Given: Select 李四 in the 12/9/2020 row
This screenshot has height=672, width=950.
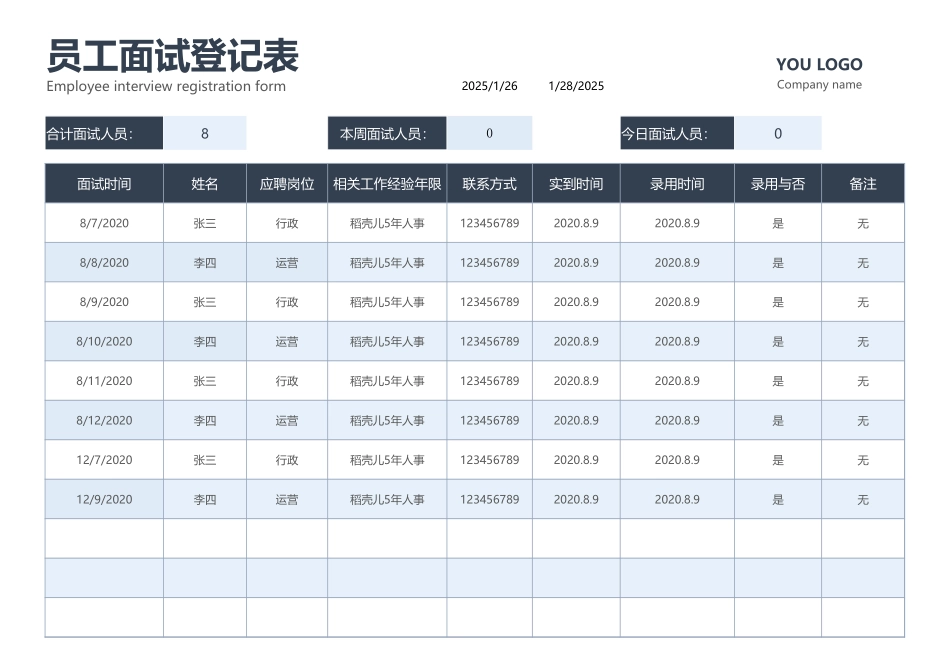Looking at the screenshot, I should click(204, 498).
